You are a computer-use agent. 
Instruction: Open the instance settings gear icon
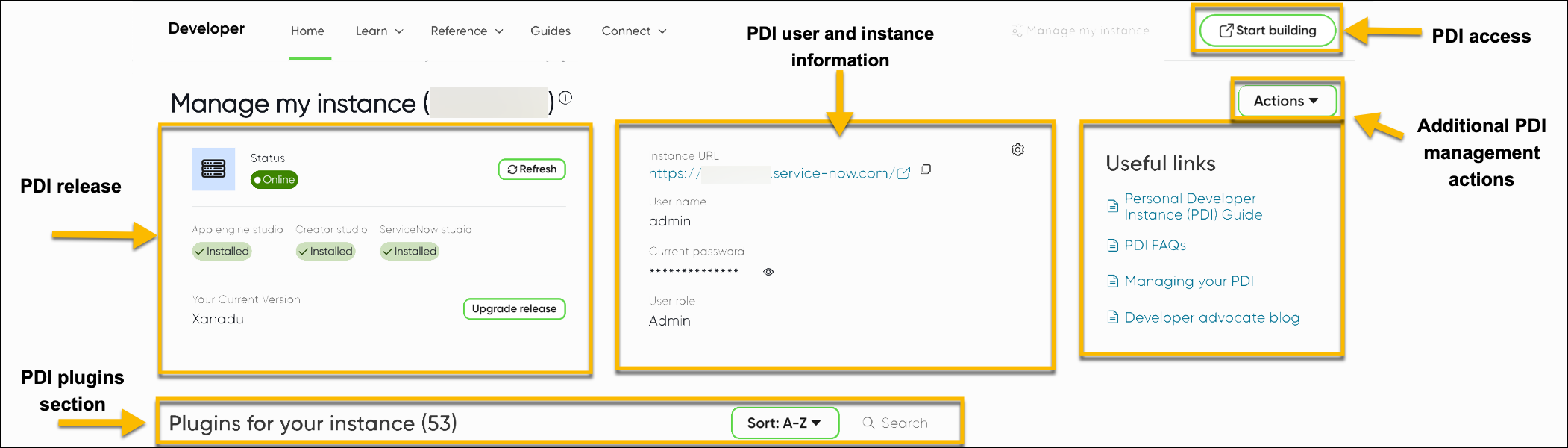1017,150
